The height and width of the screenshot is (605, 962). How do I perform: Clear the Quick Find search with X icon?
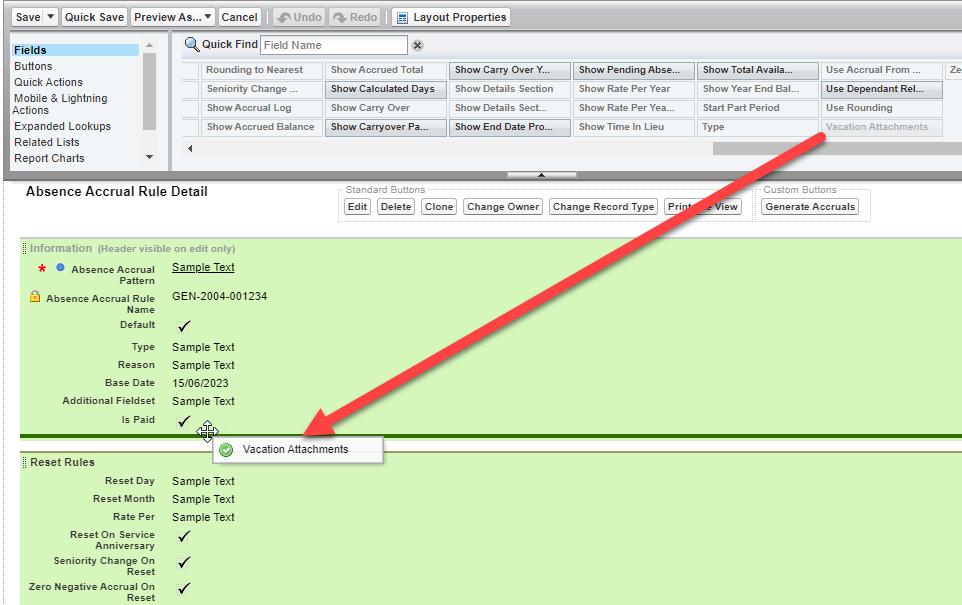click(x=418, y=45)
